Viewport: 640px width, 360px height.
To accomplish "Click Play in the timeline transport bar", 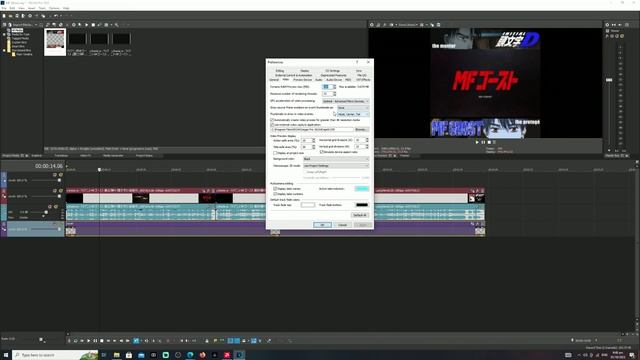I will 89,340.
